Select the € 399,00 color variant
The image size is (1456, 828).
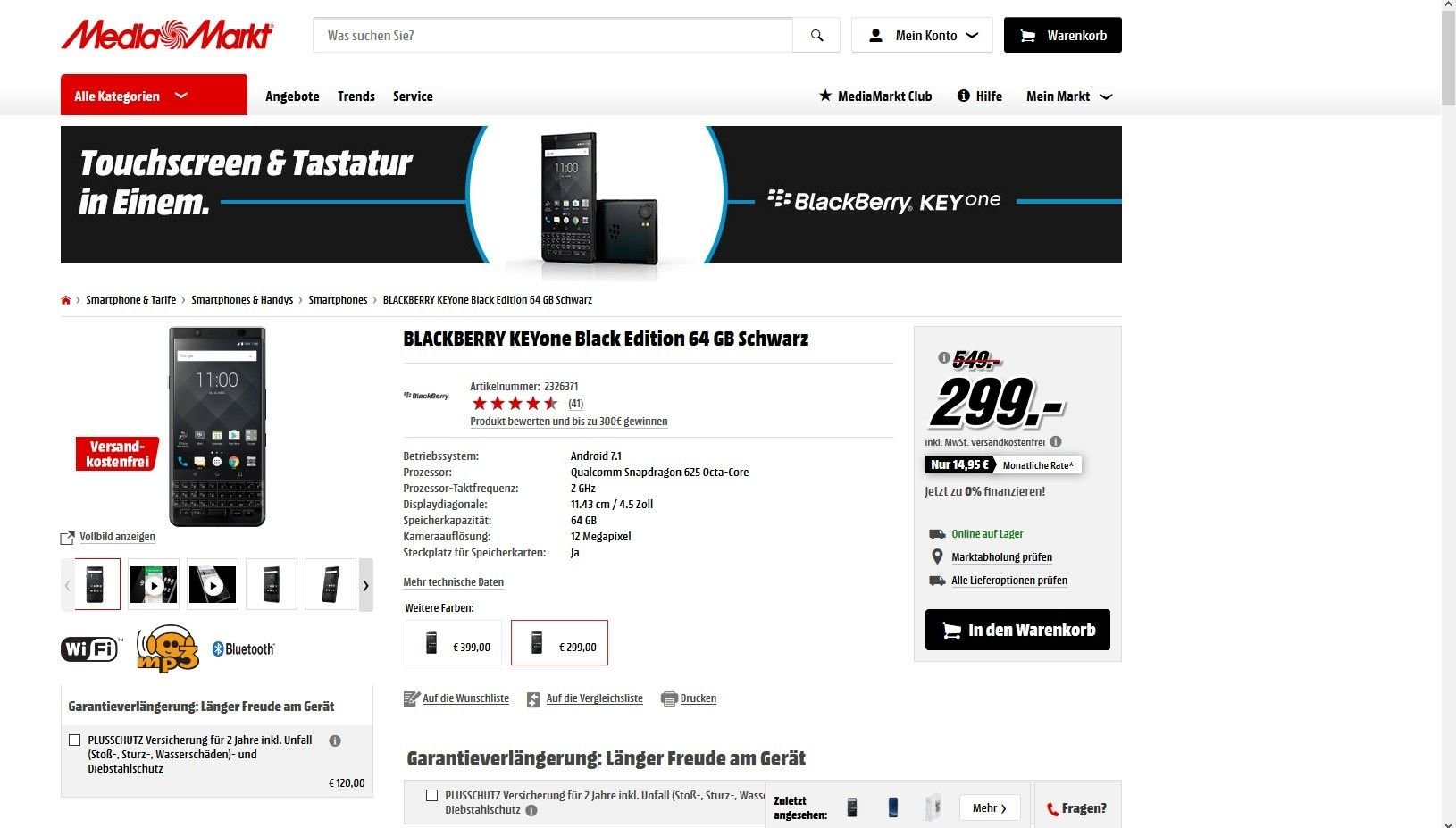click(454, 643)
